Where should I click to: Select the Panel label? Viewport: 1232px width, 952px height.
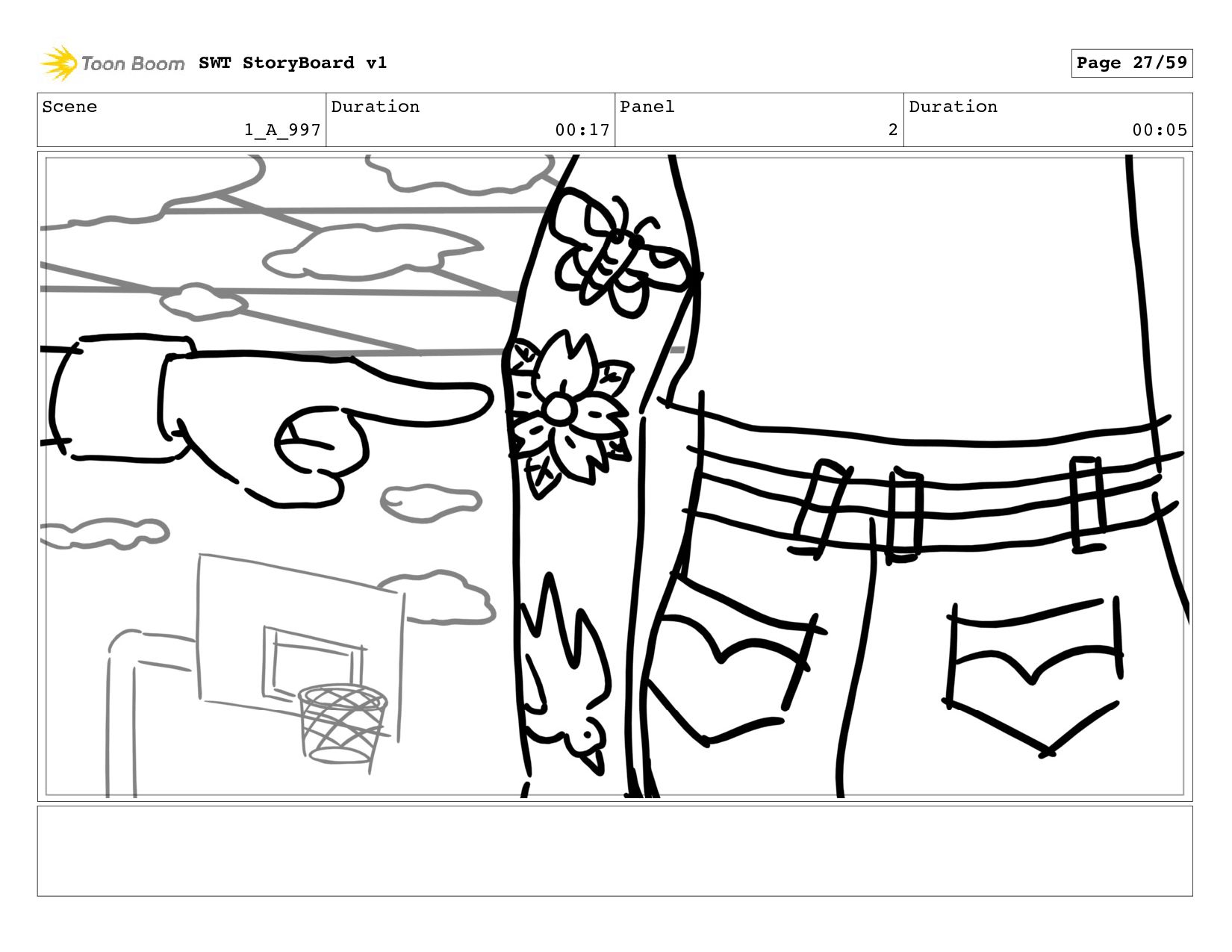coord(647,107)
